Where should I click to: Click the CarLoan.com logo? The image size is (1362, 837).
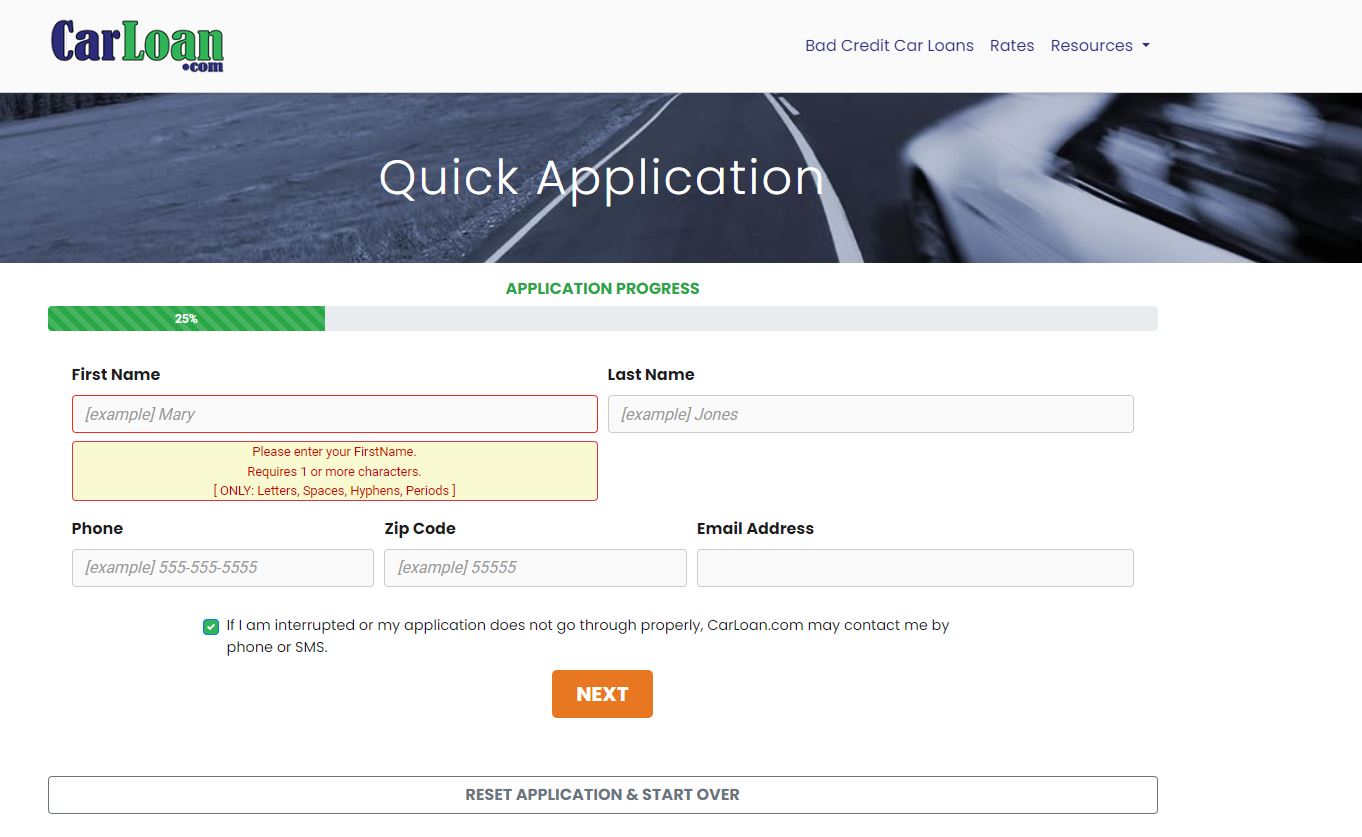tap(137, 46)
